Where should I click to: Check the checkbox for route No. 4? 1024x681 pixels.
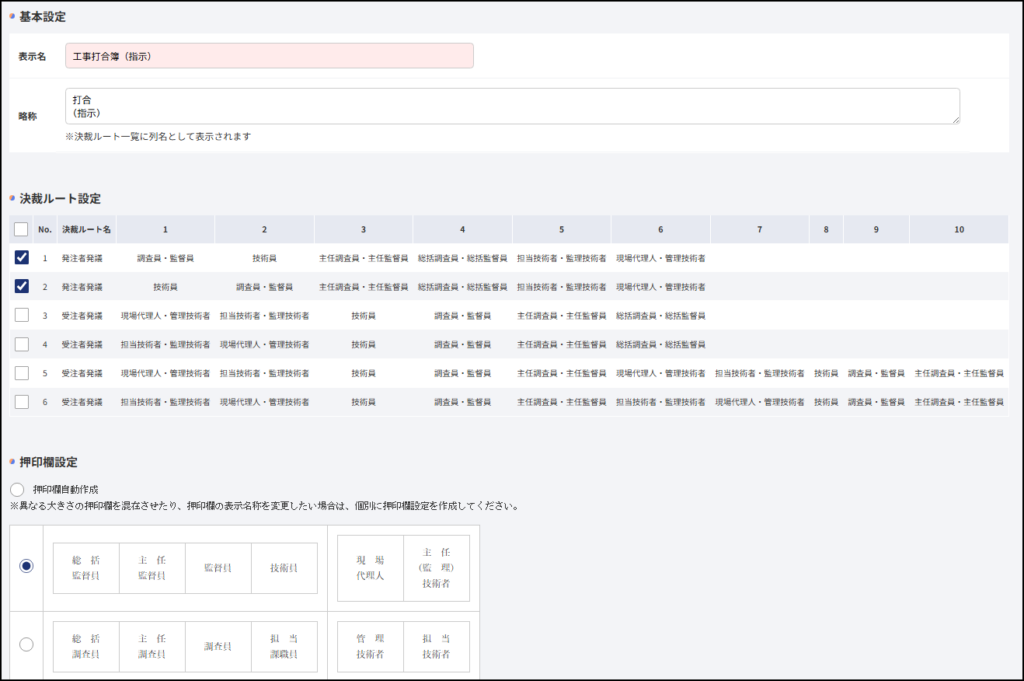[x=22, y=343]
